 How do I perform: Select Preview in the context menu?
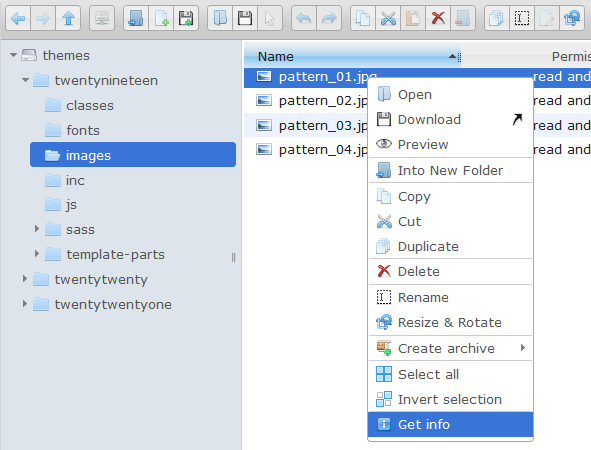(x=450, y=144)
